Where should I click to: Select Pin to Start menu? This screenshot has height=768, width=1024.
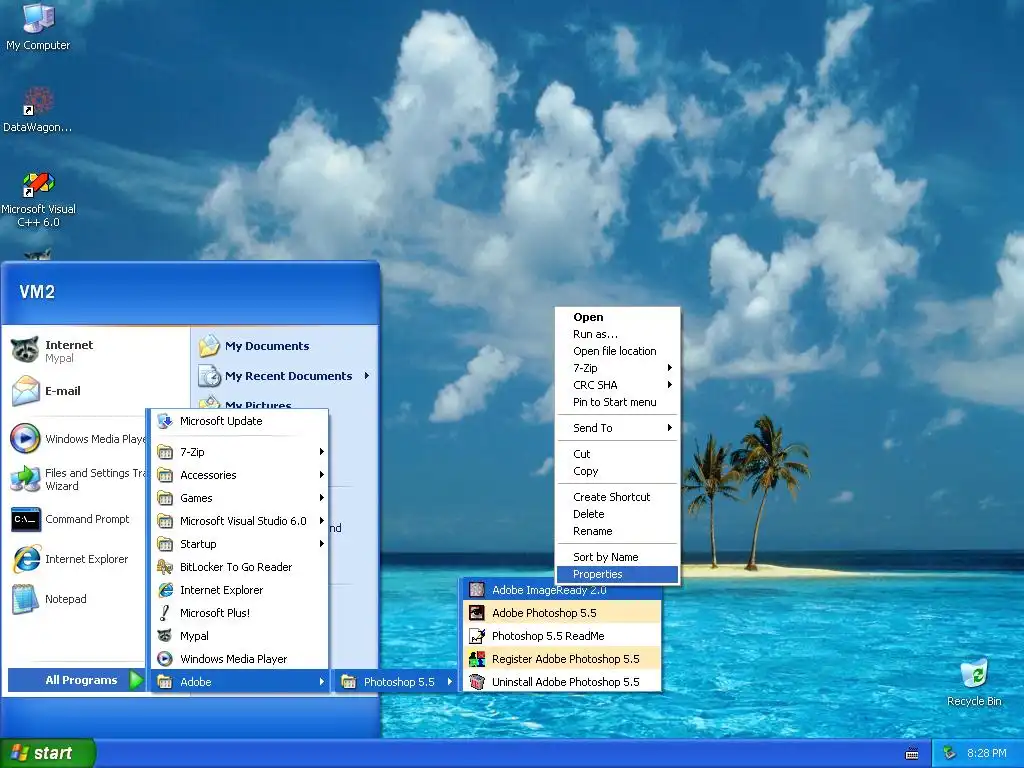[x=617, y=402]
